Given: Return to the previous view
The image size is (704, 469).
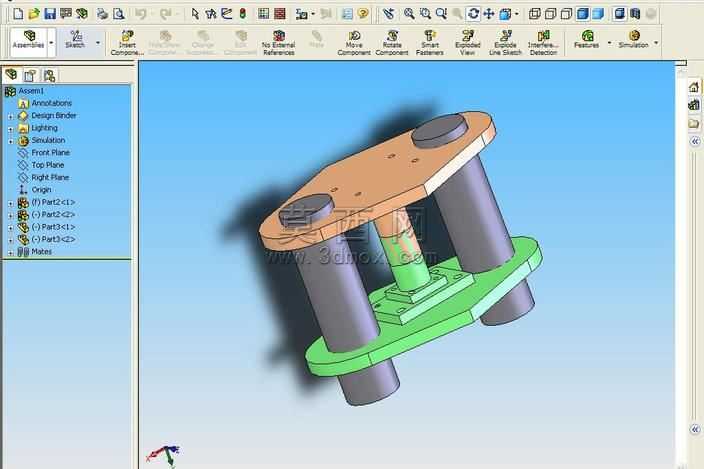Looking at the screenshot, I should coord(388,14).
